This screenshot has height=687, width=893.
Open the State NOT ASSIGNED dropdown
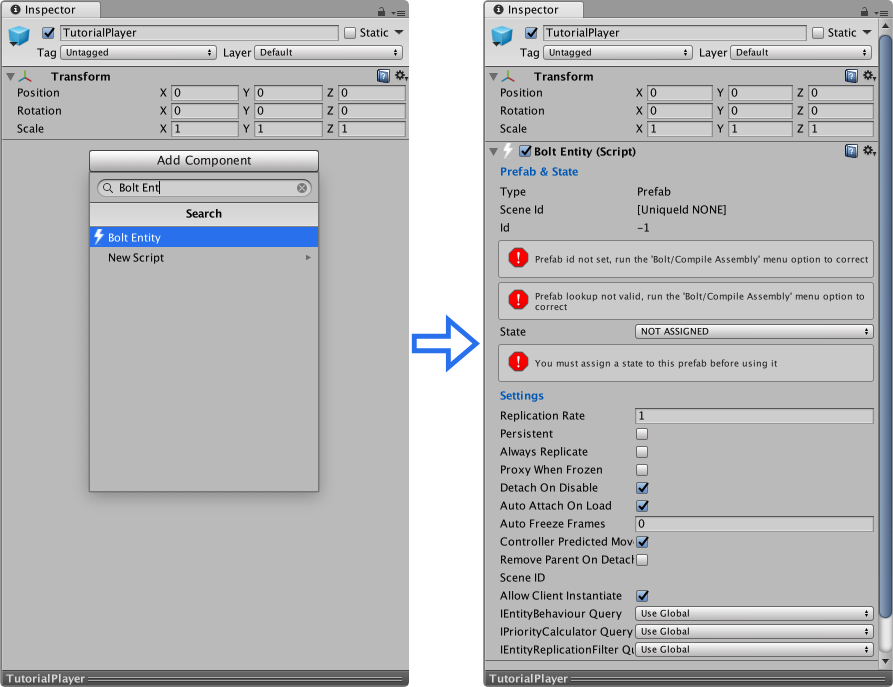click(x=754, y=332)
